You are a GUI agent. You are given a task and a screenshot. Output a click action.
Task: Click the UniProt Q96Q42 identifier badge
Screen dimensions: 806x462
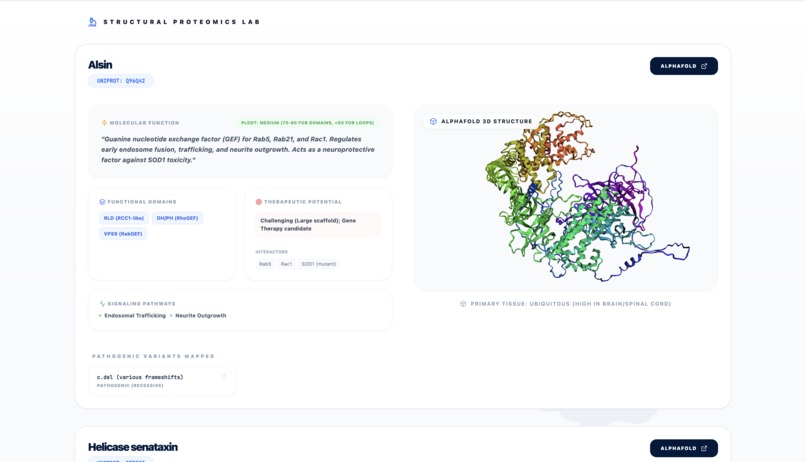121,81
